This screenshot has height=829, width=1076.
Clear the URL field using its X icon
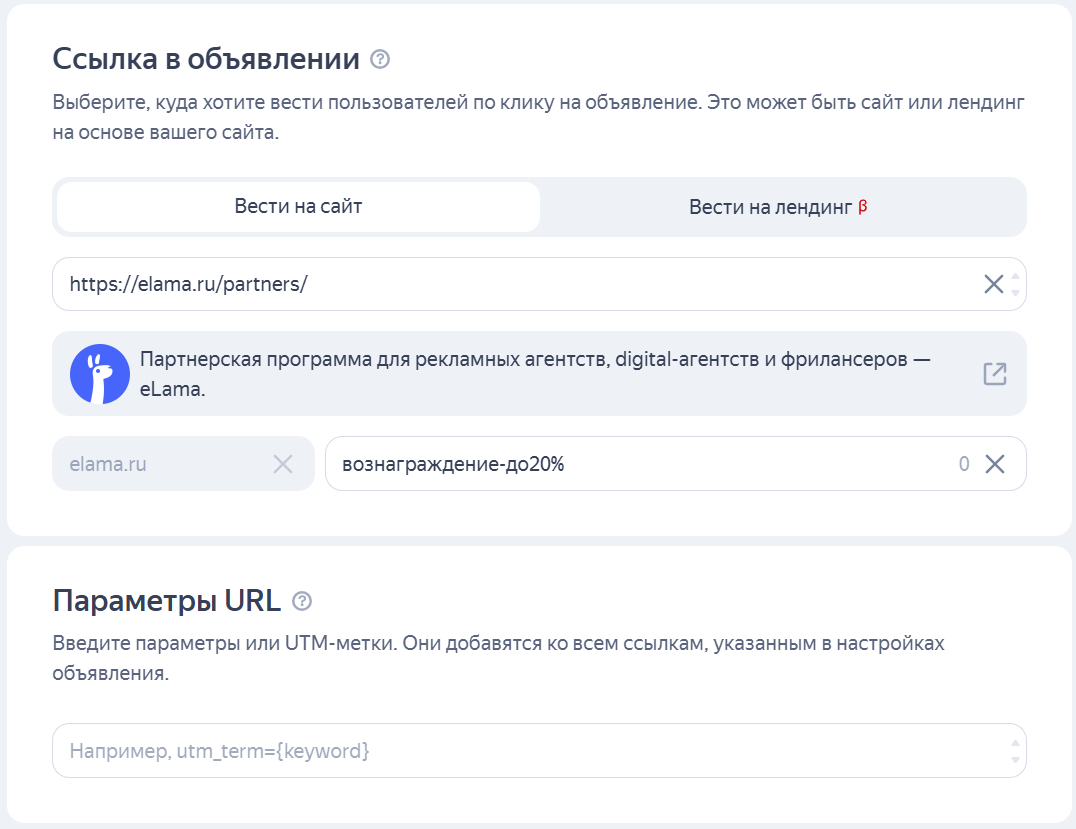[x=993, y=284]
